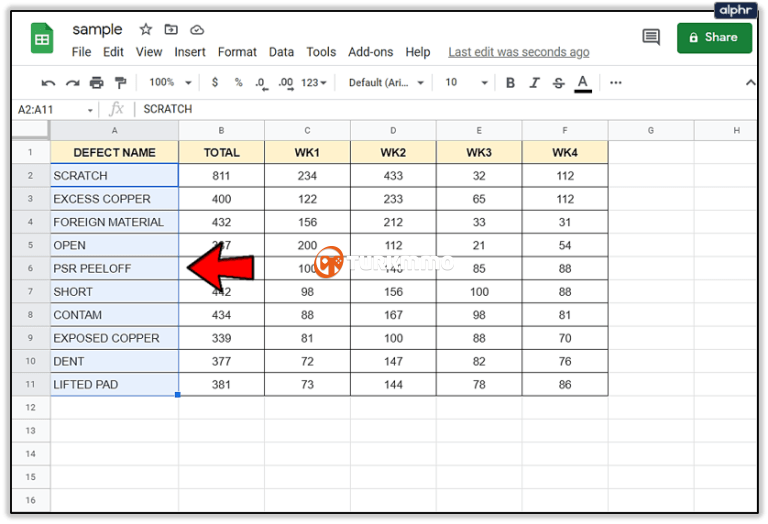Undo the last action
The image size is (768, 524).
[48, 83]
